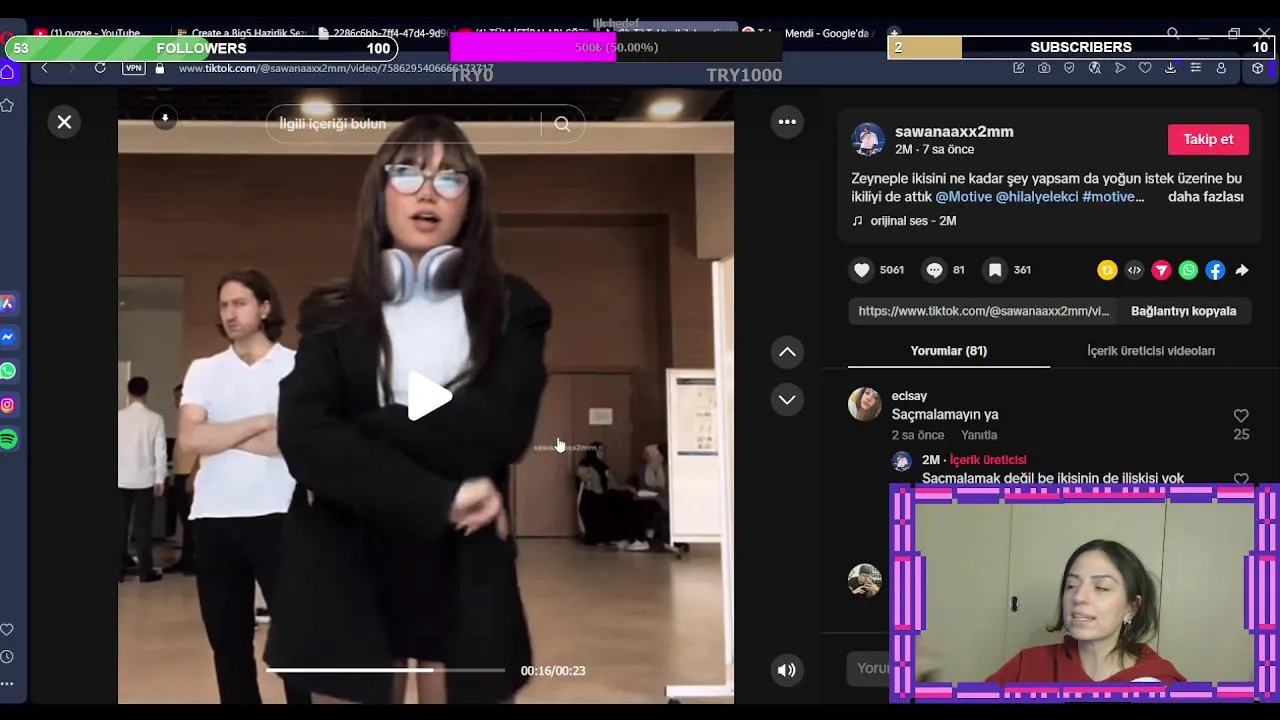
Task: Open Spotify in browser sidebar
Action: (x=8, y=439)
